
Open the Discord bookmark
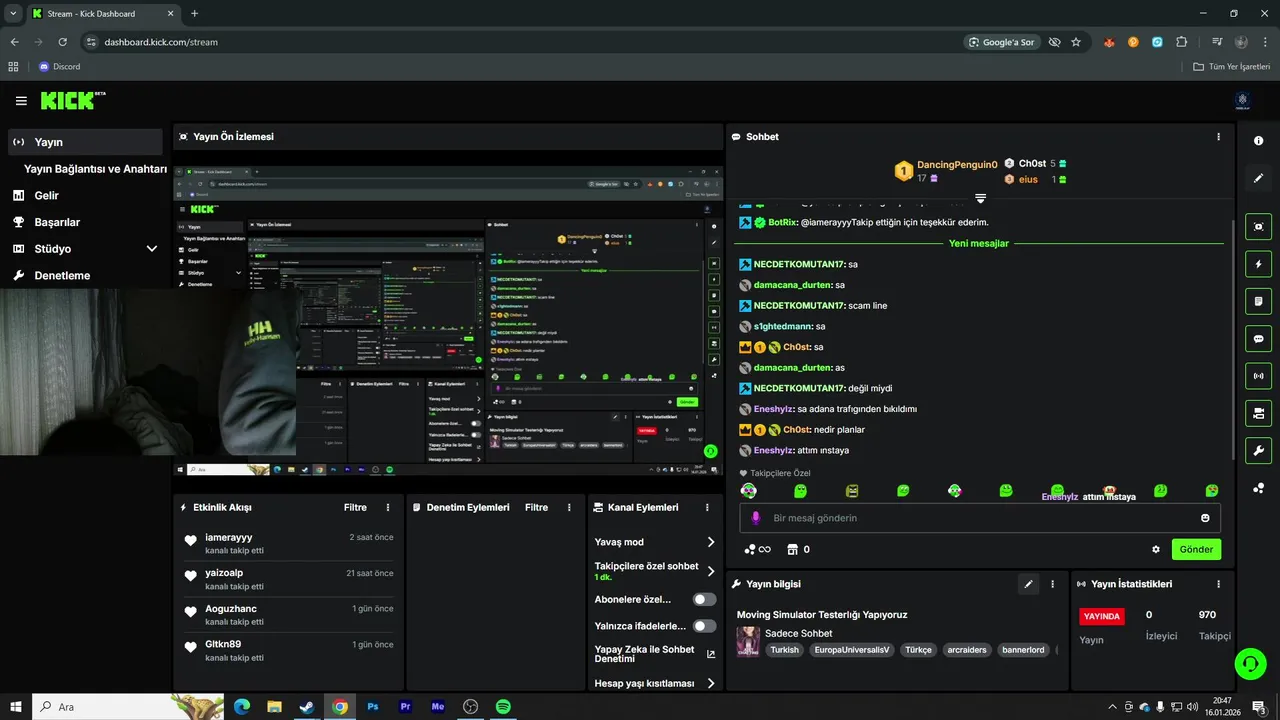pyautogui.click(x=59, y=67)
